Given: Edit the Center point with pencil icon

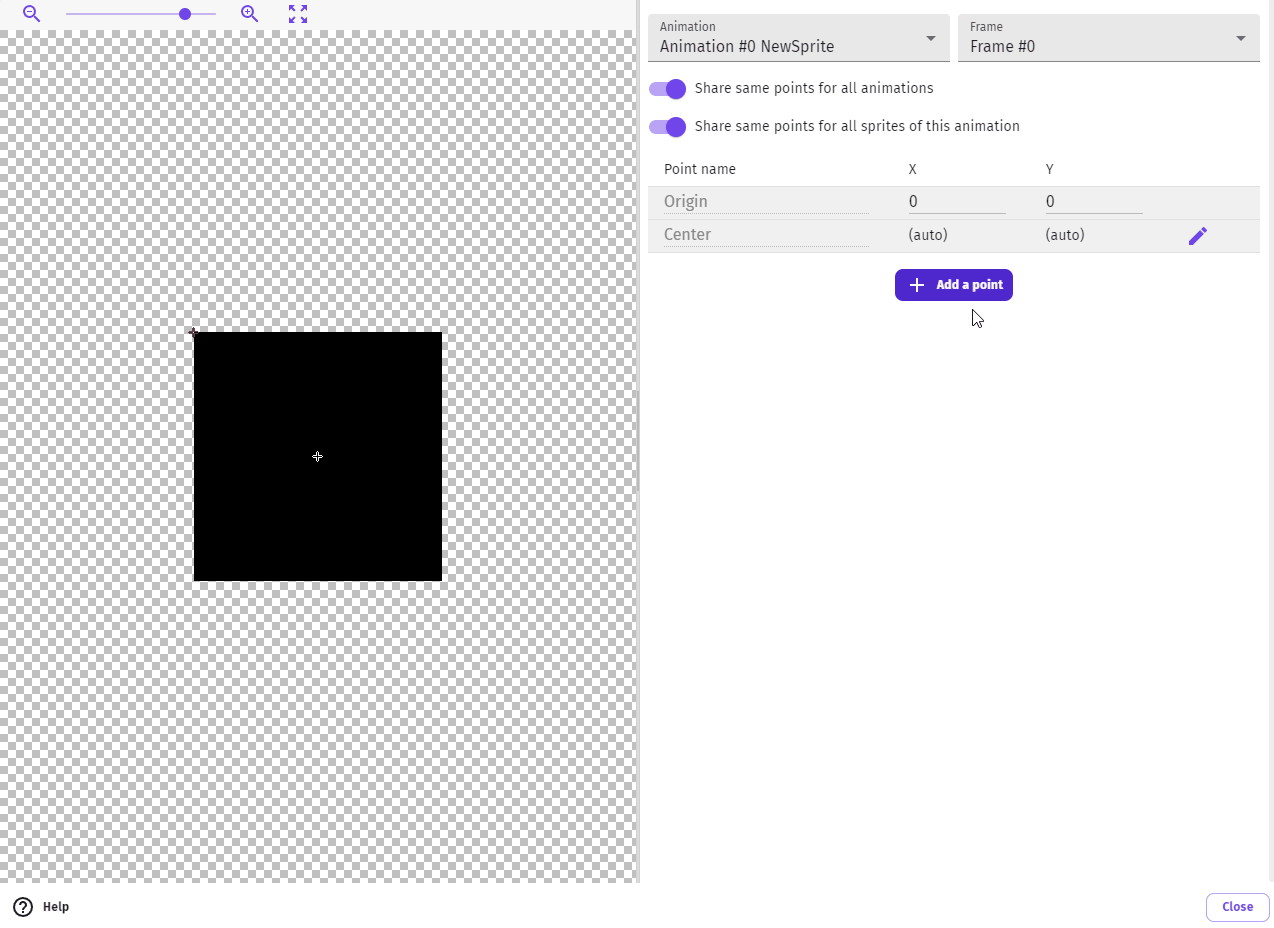Looking at the screenshot, I should 1198,236.
